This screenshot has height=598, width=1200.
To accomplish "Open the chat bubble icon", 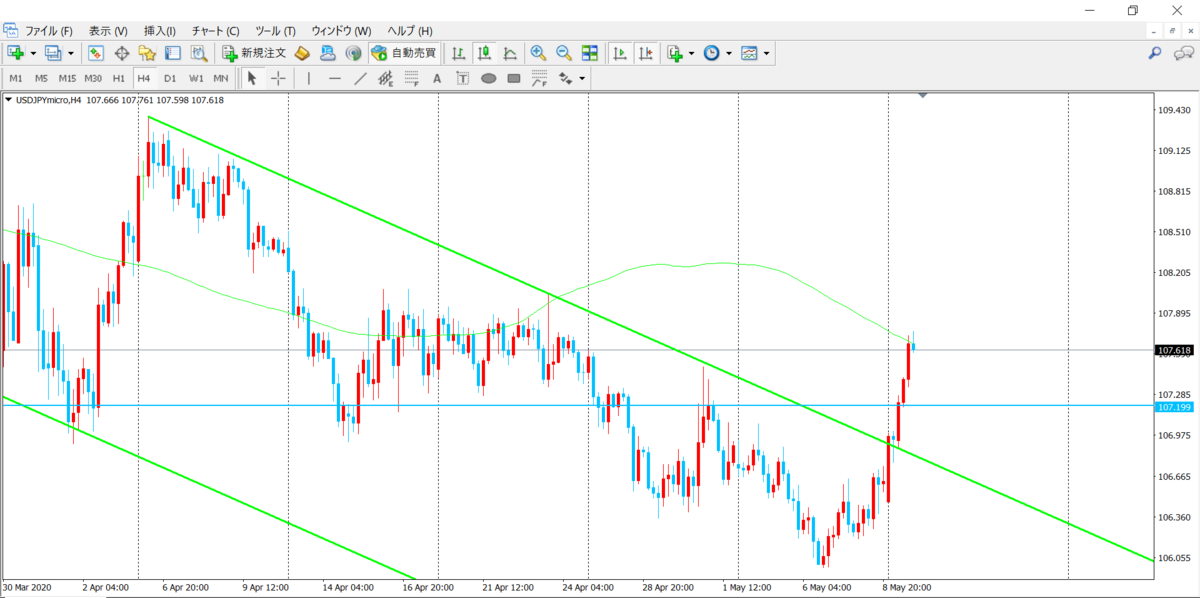I will [1183, 53].
